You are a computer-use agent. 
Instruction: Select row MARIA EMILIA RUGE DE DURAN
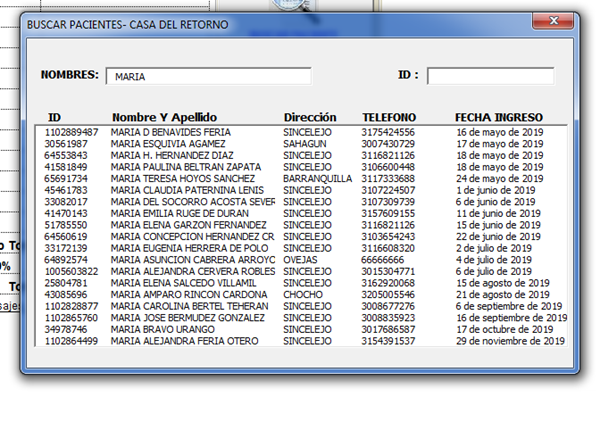pos(301,214)
